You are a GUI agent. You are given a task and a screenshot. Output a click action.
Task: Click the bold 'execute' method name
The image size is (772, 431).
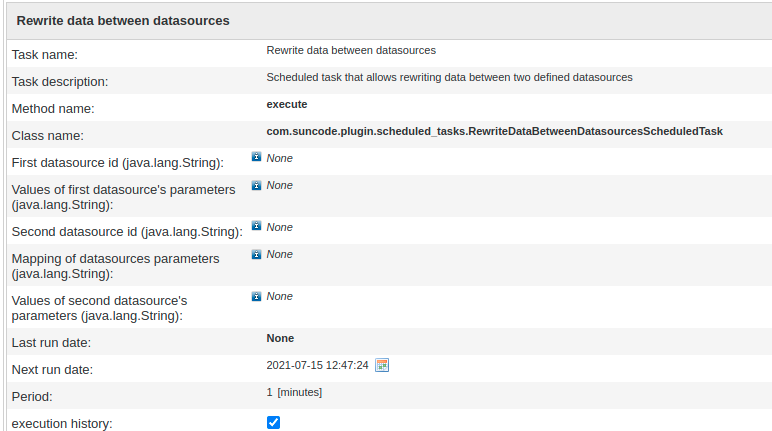click(x=287, y=104)
